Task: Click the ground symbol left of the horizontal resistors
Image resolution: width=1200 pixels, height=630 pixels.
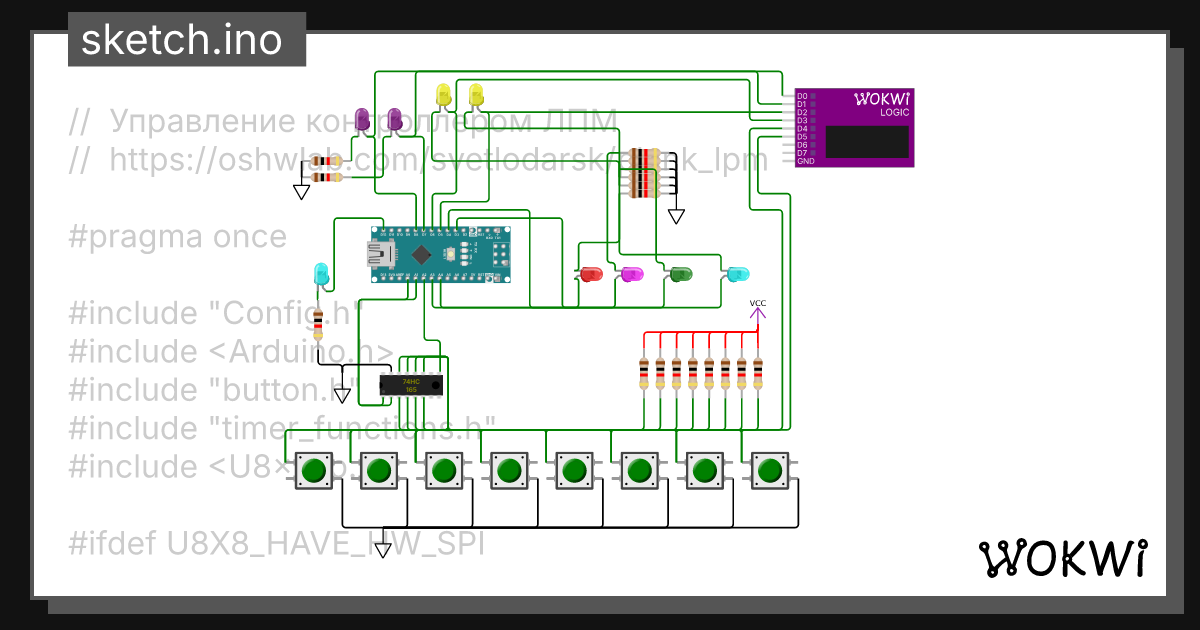Action: point(301,191)
